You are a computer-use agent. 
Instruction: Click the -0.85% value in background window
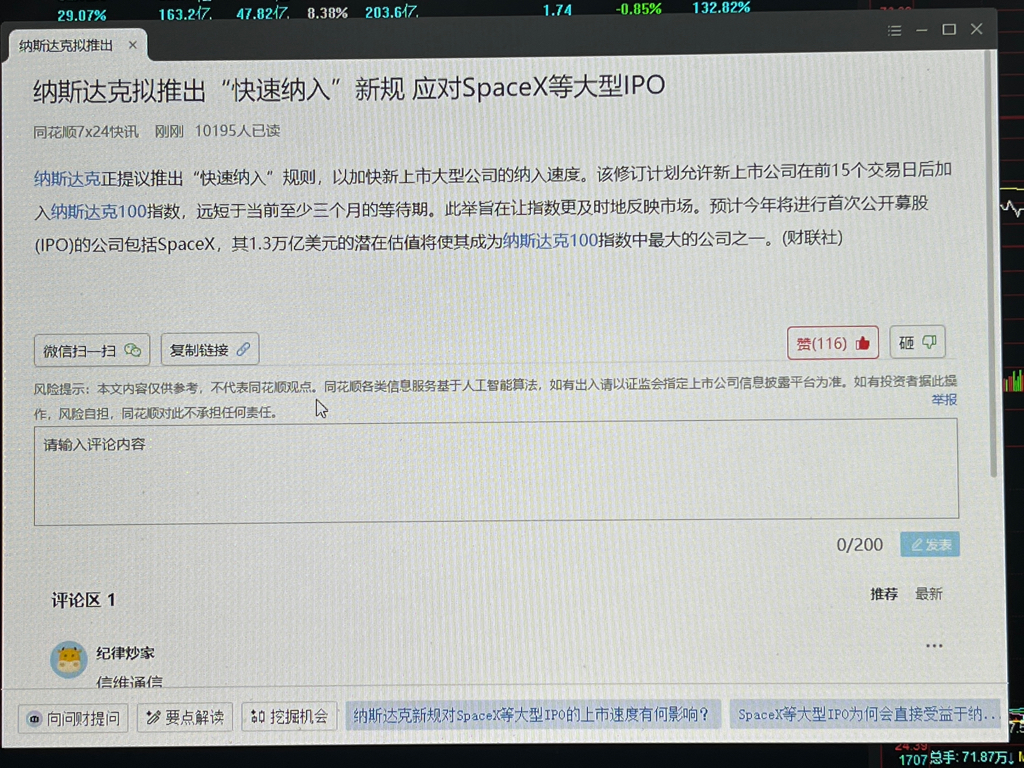pos(638,9)
